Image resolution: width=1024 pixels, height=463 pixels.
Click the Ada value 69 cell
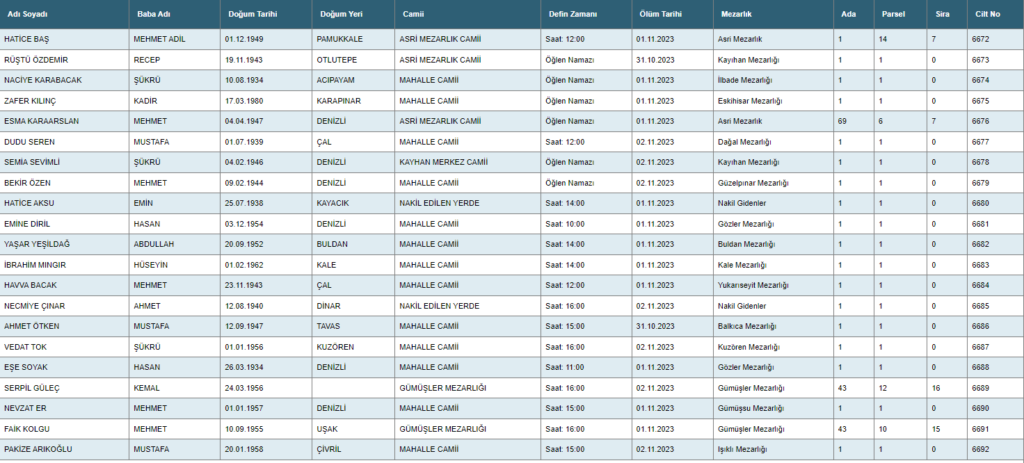click(843, 121)
